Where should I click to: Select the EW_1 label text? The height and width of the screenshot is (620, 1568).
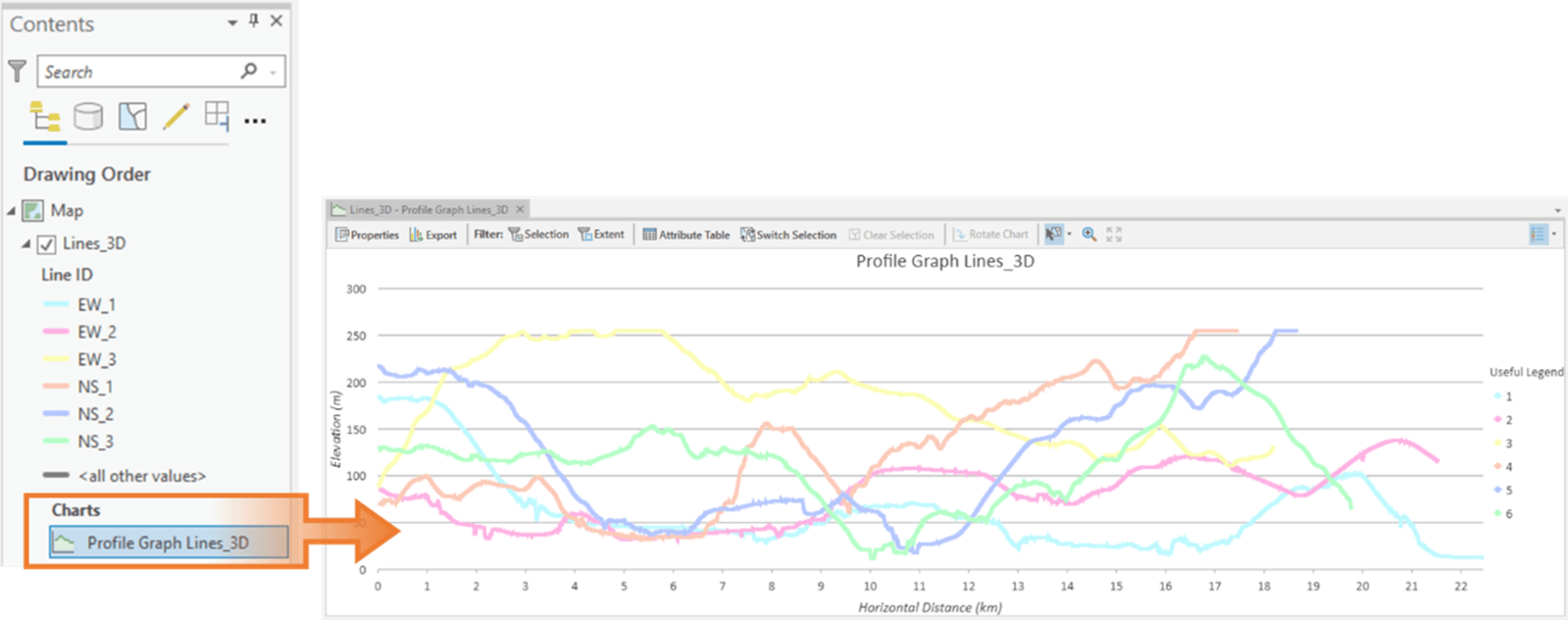(96, 305)
